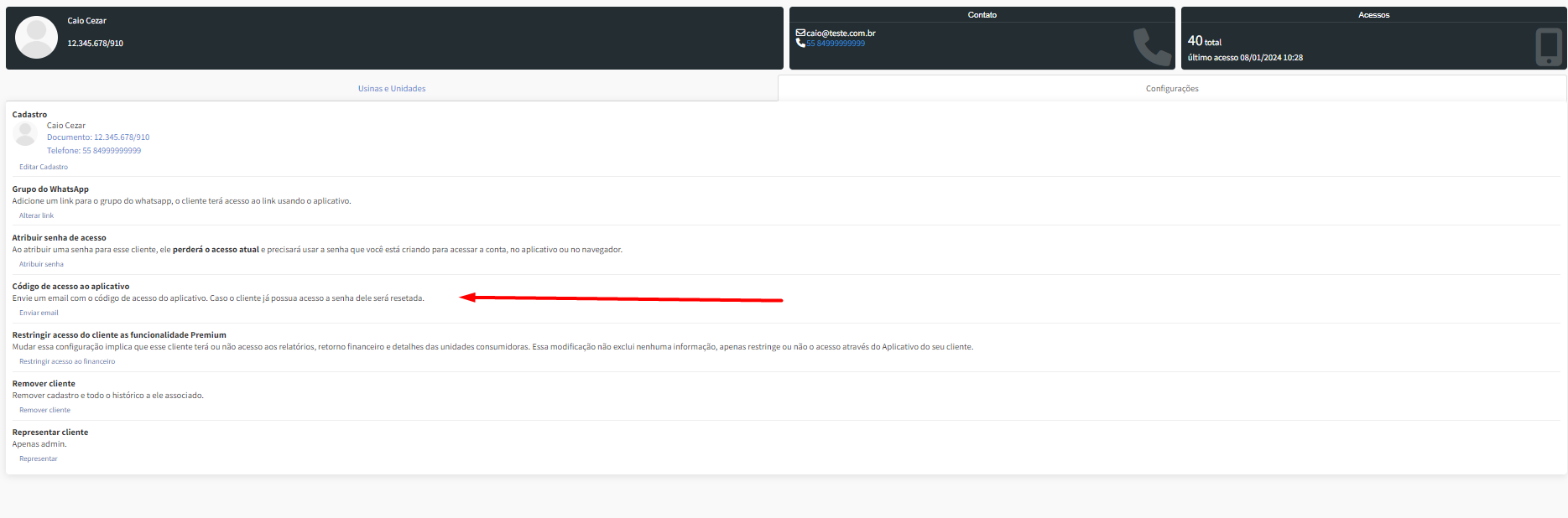Click the envelope icon beside the email
The width and height of the screenshot is (1568, 518).
pyautogui.click(x=800, y=33)
